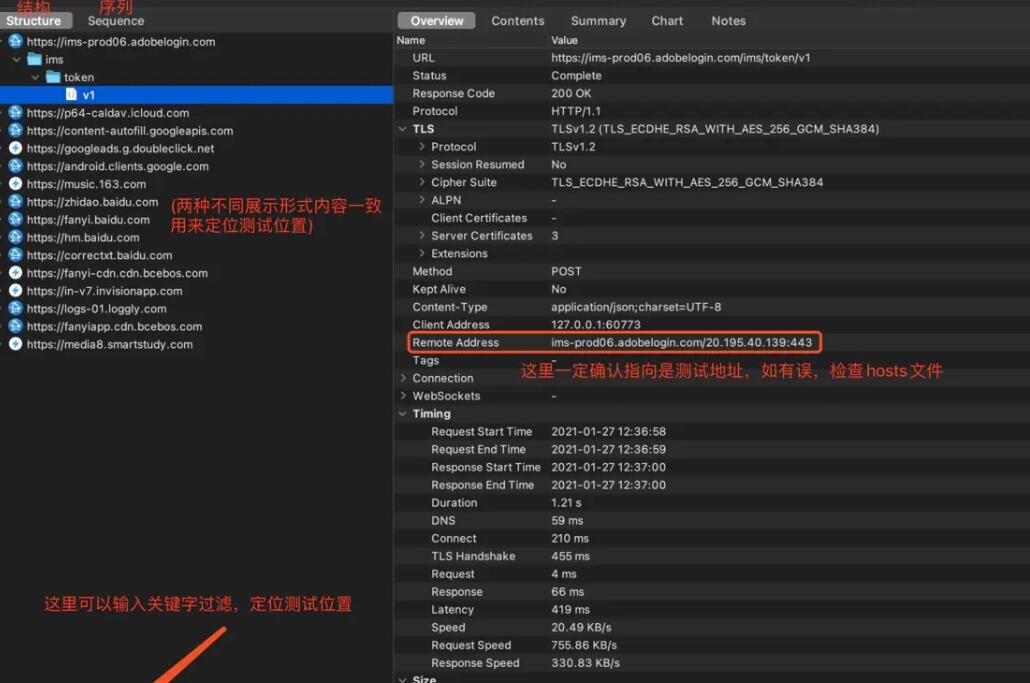Screen dimensions: 1030x683
Task: Open the Notes tab
Action: click(728, 21)
